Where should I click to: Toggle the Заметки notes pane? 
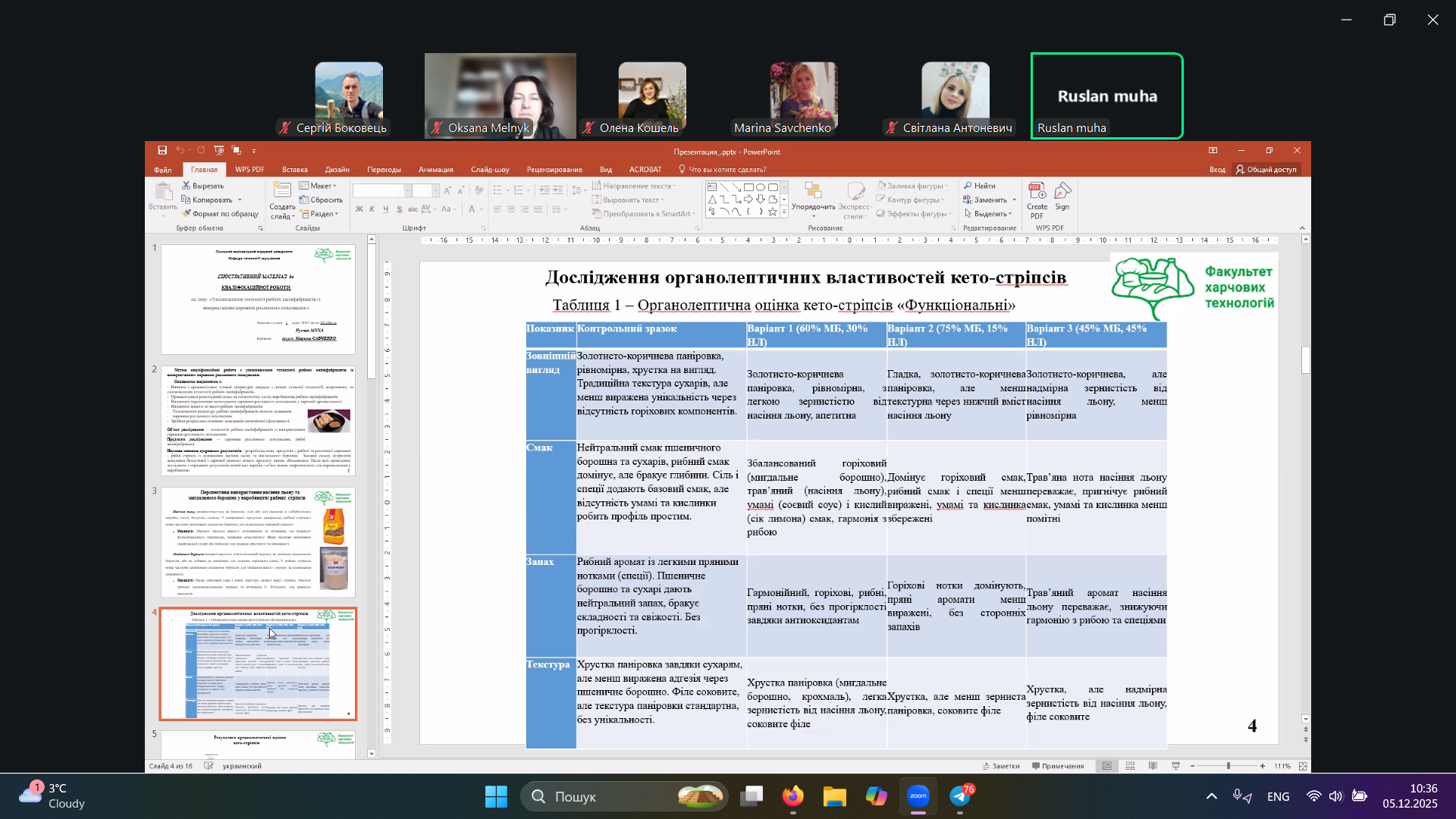tap(1001, 767)
